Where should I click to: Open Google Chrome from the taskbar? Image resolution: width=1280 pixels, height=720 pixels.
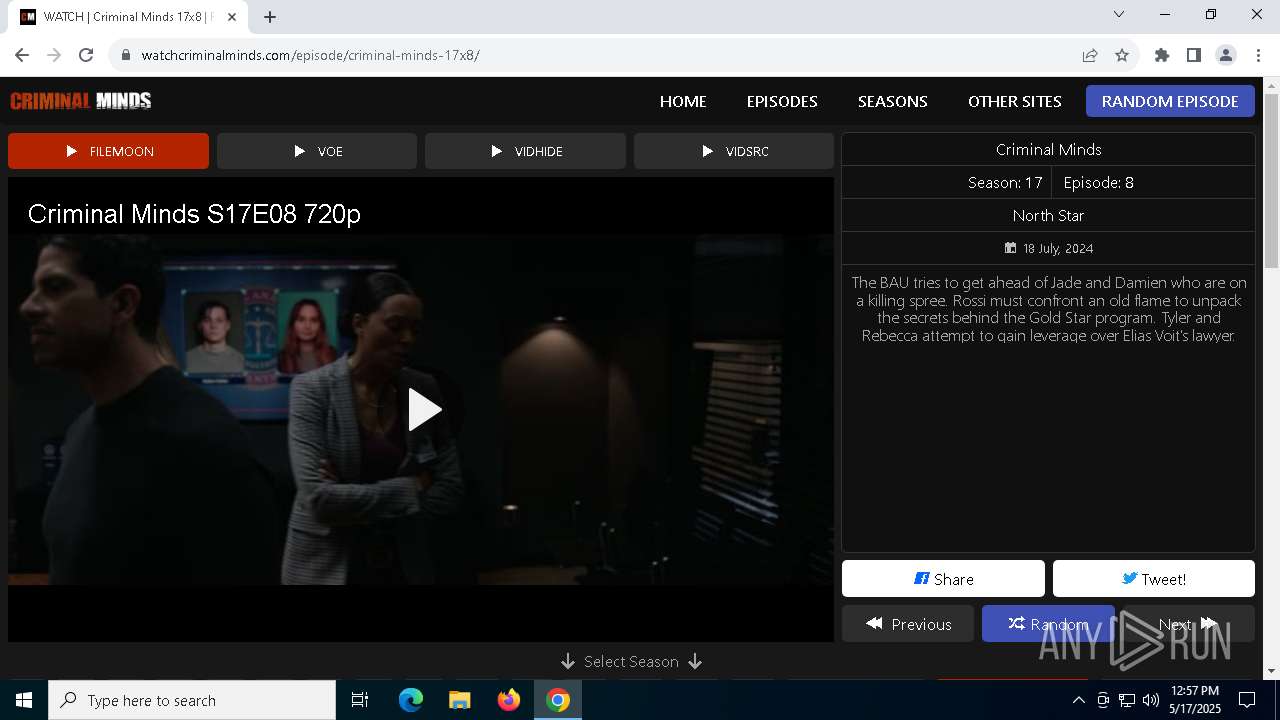[558, 700]
